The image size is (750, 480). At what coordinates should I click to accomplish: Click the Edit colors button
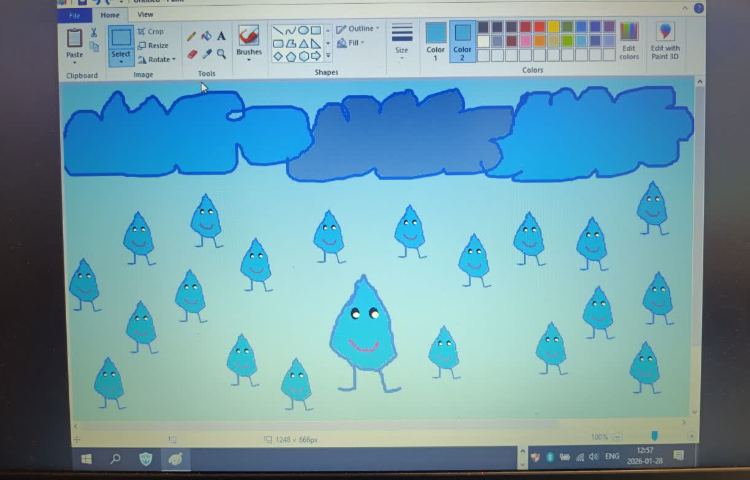point(629,40)
